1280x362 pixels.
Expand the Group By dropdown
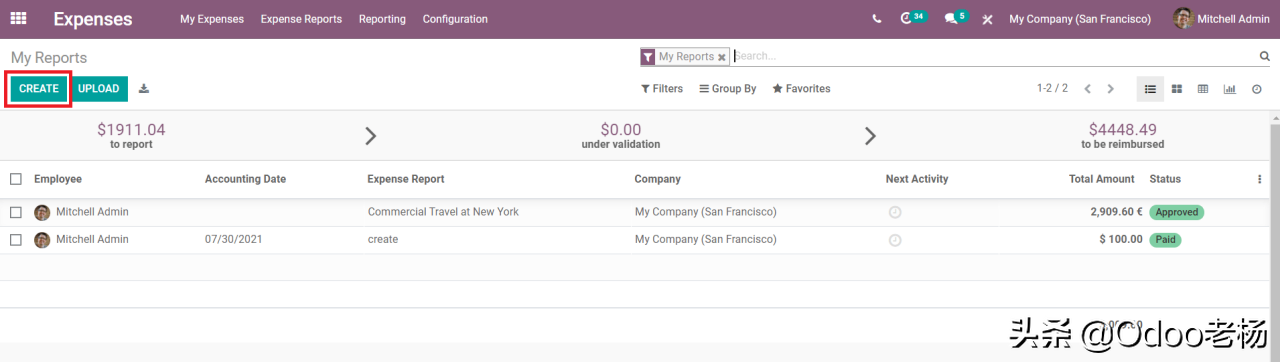728,89
